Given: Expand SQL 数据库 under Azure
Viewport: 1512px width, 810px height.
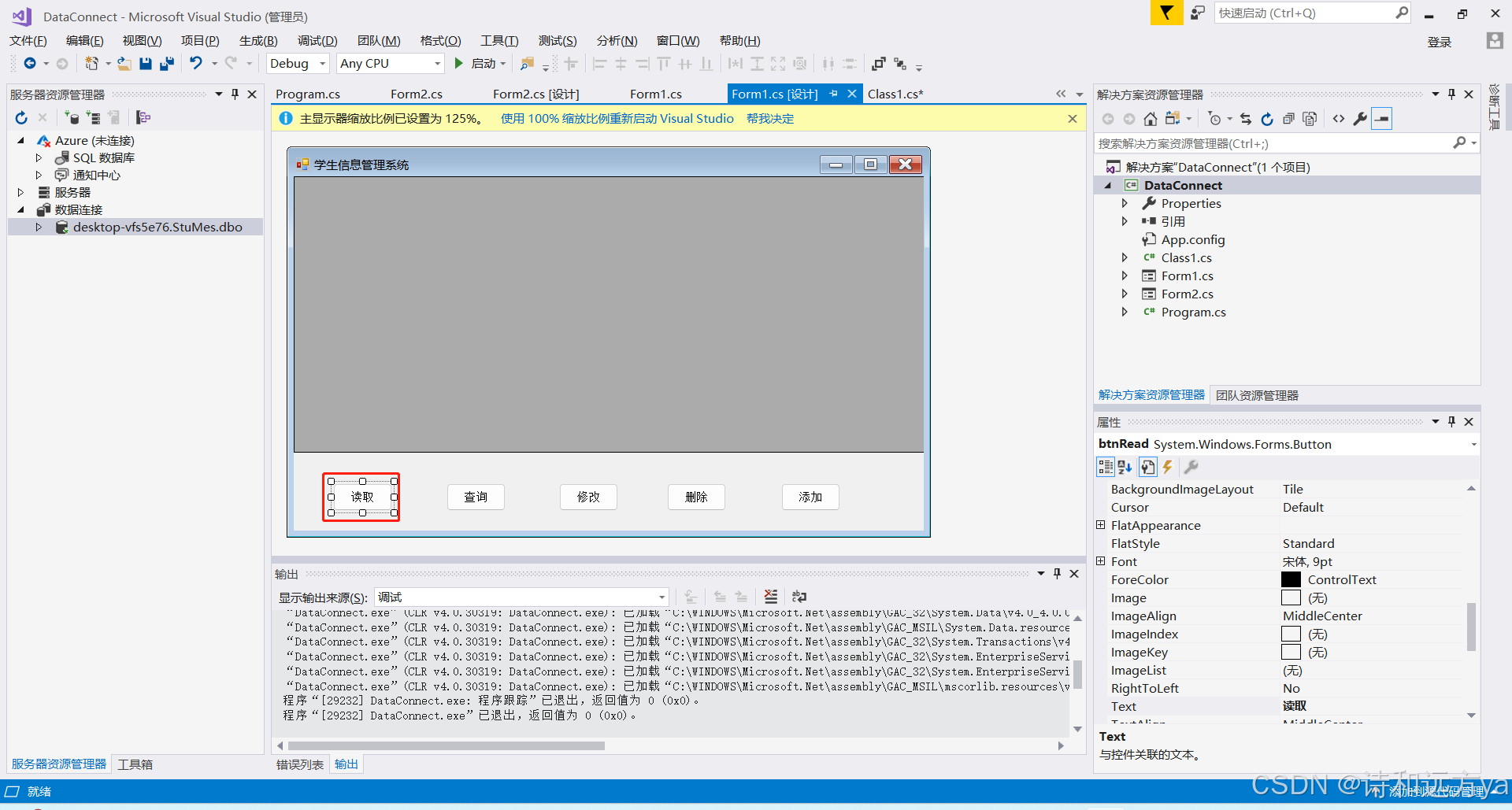Looking at the screenshot, I should tap(39, 158).
